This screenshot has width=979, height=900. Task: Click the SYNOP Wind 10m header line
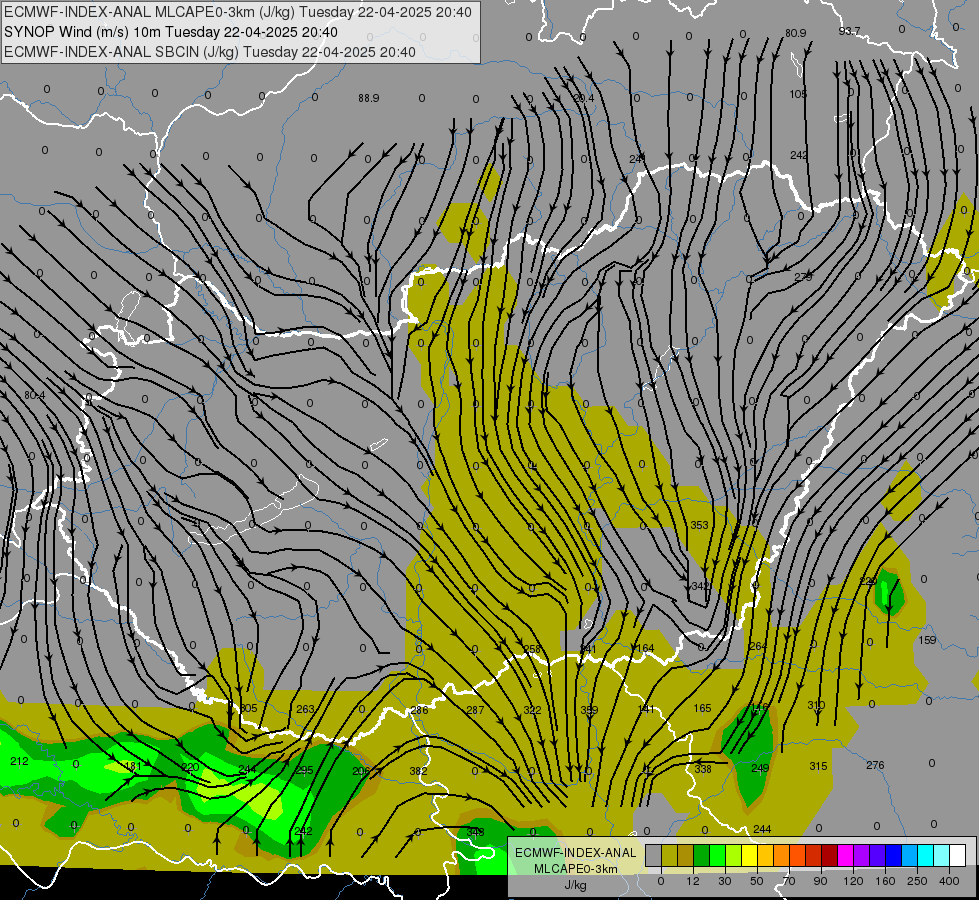pos(171,32)
